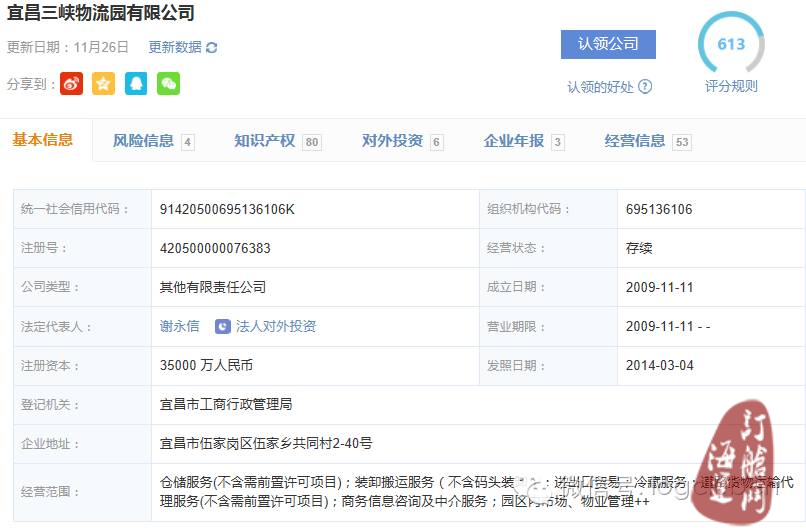
Task: Click badge 53 on 经营信息 tab
Action: [682, 142]
